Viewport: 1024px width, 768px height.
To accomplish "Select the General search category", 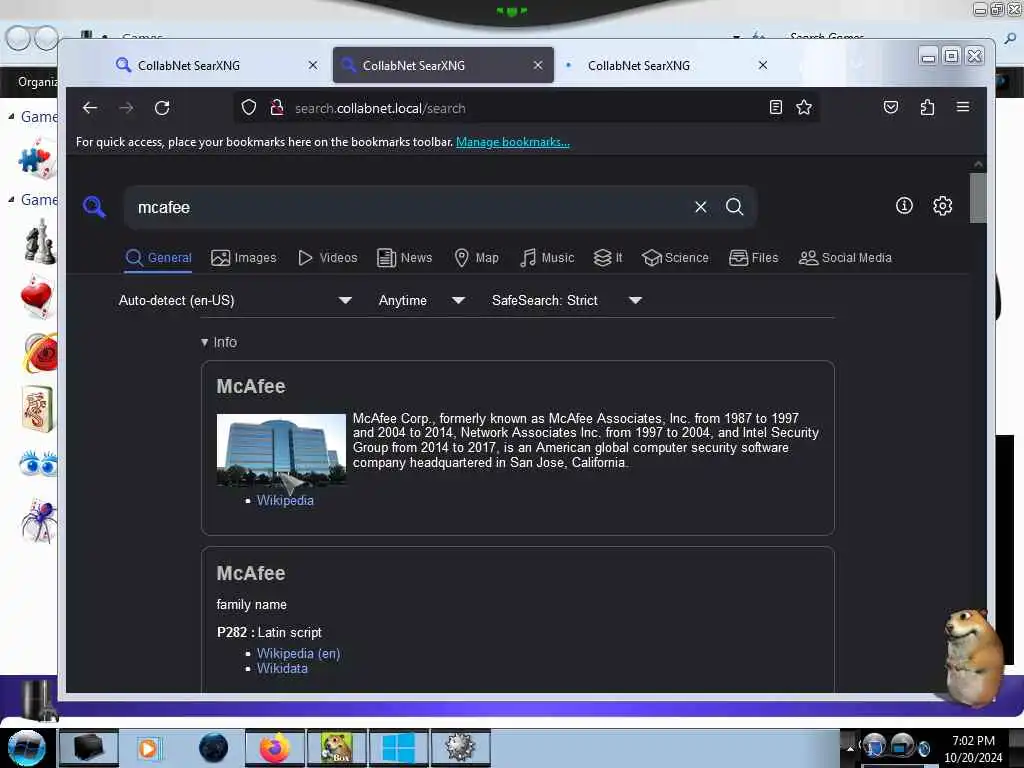I will tap(158, 258).
